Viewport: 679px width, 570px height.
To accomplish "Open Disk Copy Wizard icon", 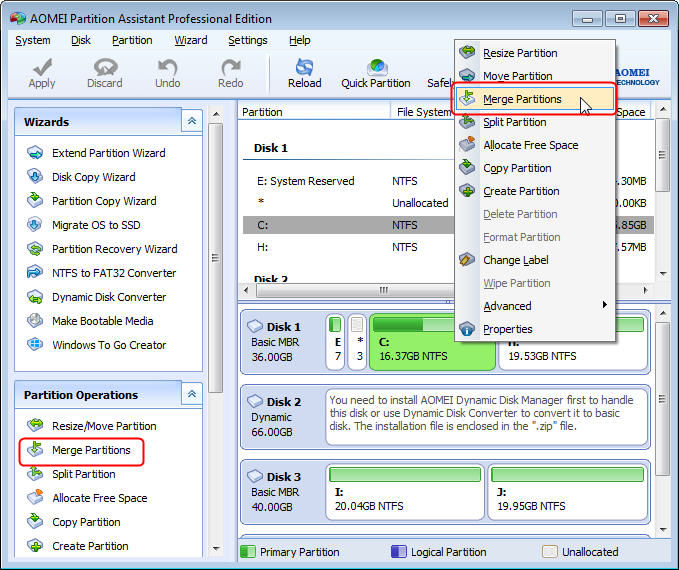I will tap(35, 177).
